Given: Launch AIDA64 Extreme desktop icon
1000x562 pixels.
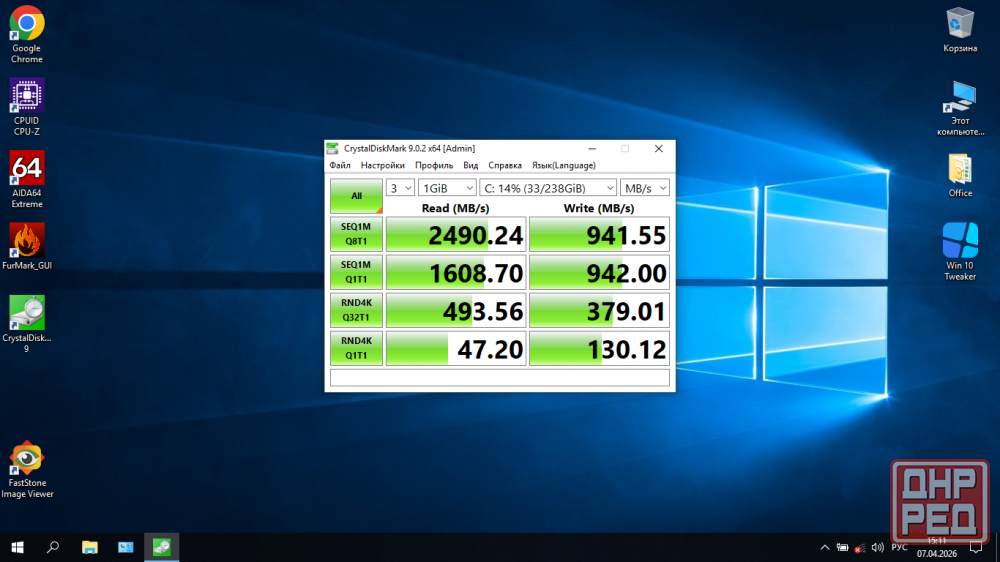Looking at the screenshot, I should (x=26, y=169).
